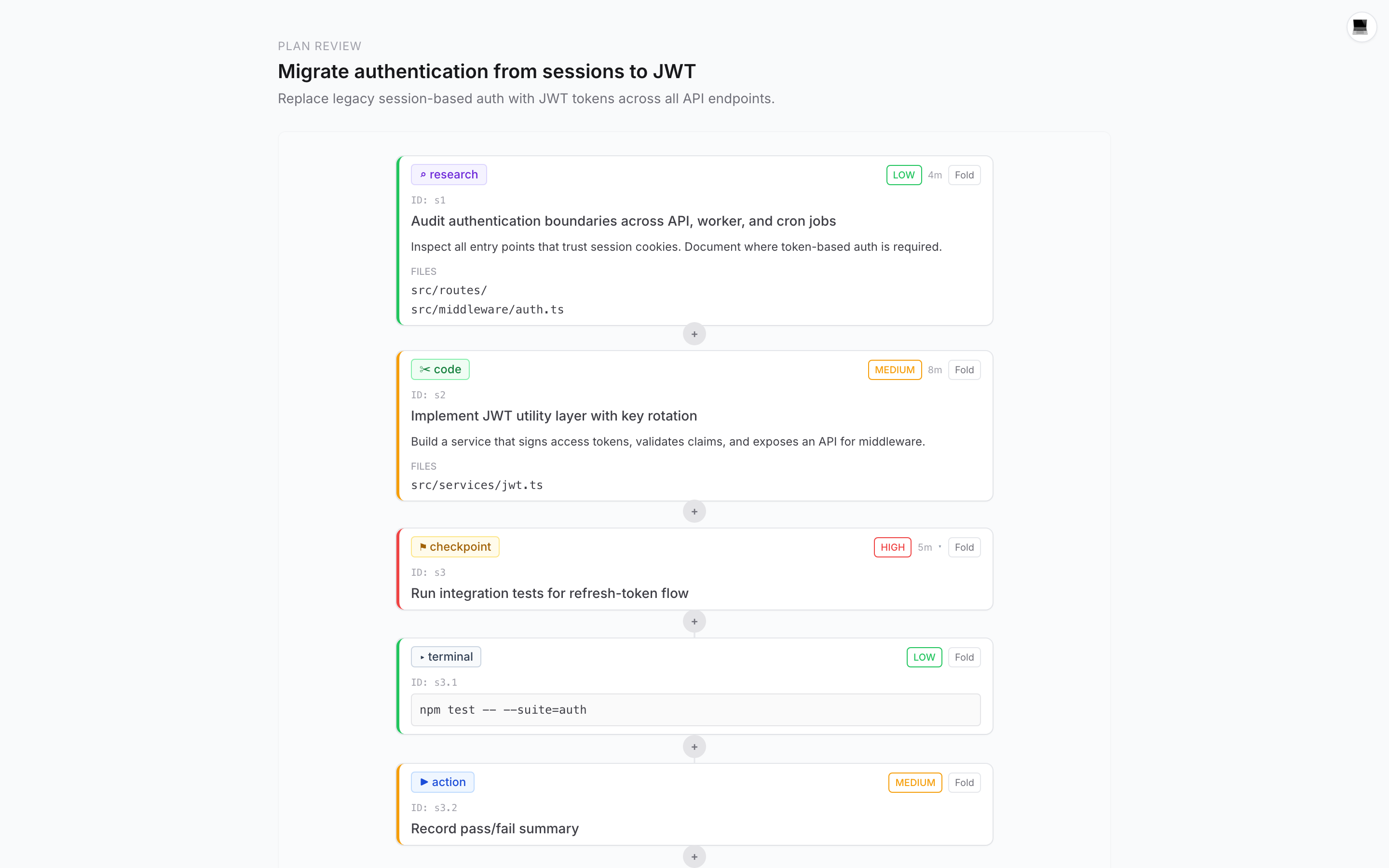The width and height of the screenshot is (1389, 868).
Task: Fold the terminal step s3.1
Action: coord(964,657)
